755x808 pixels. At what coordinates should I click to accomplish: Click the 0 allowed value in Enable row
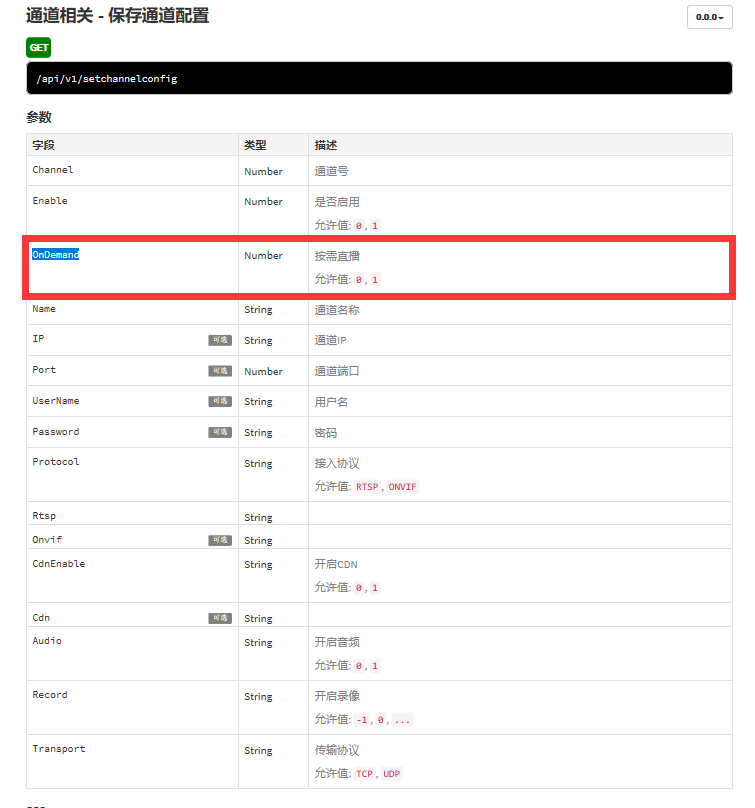coord(359,226)
